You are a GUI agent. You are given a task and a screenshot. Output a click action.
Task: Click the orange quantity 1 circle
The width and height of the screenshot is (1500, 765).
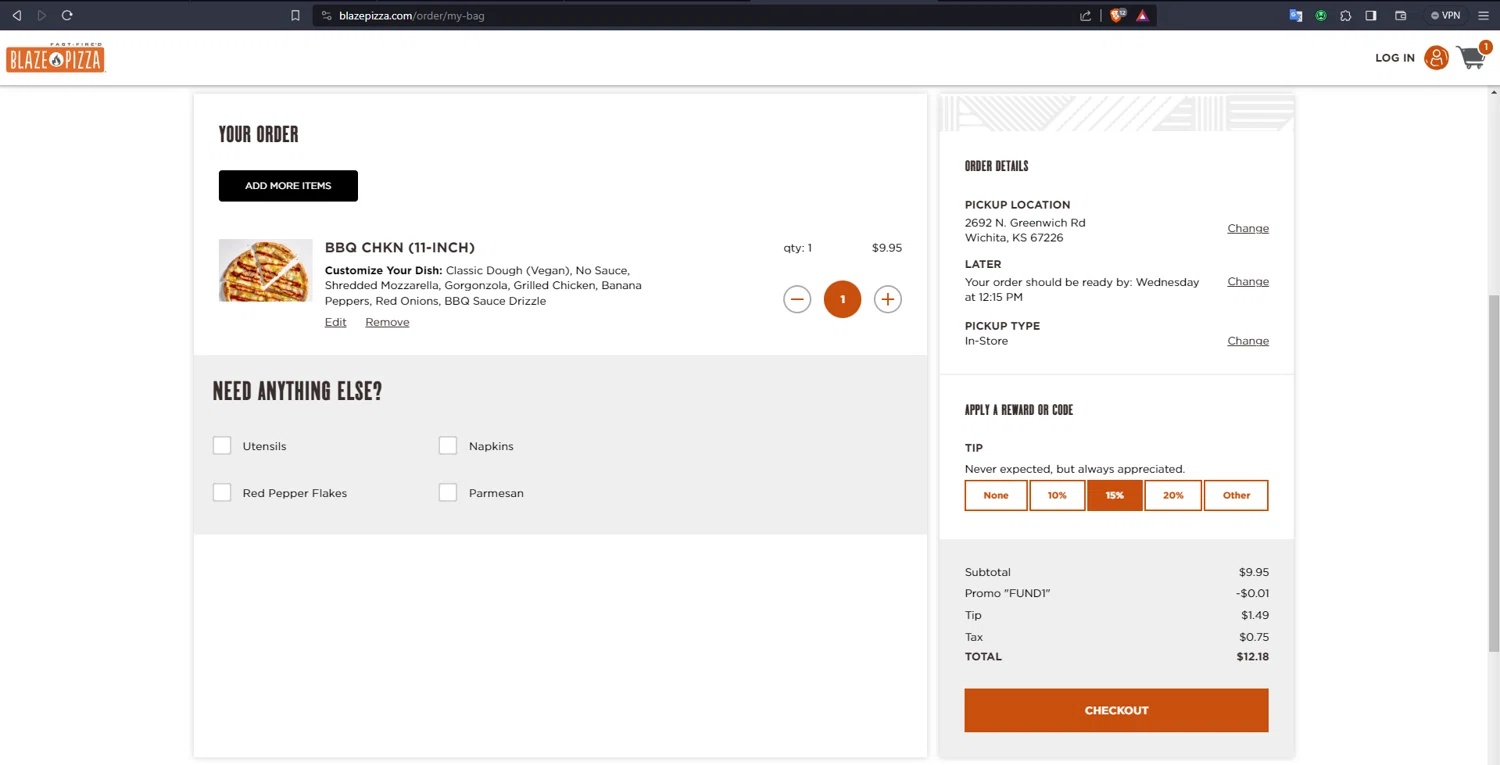coord(842,299)
